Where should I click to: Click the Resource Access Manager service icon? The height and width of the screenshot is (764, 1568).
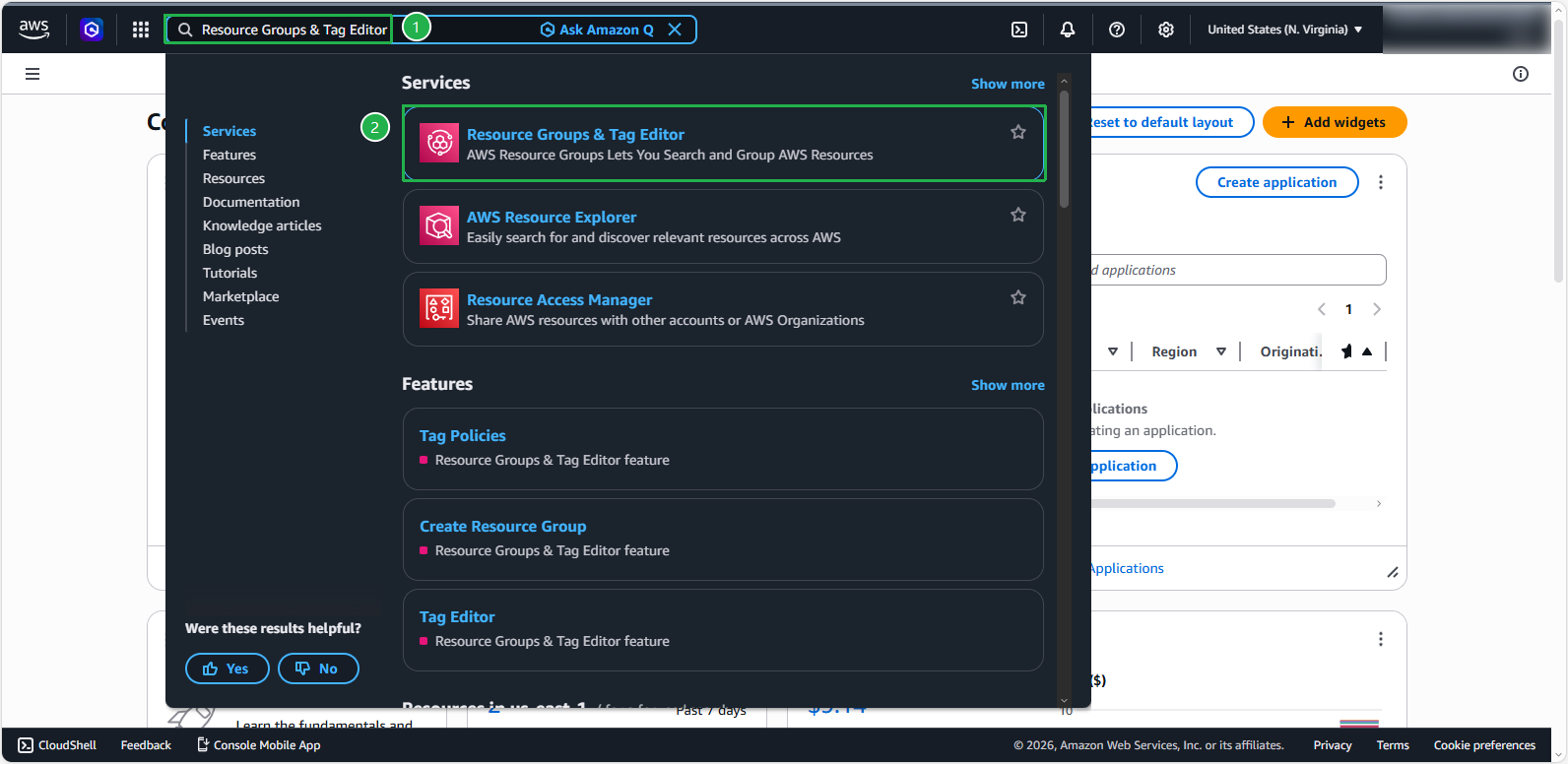pos(439,308)
